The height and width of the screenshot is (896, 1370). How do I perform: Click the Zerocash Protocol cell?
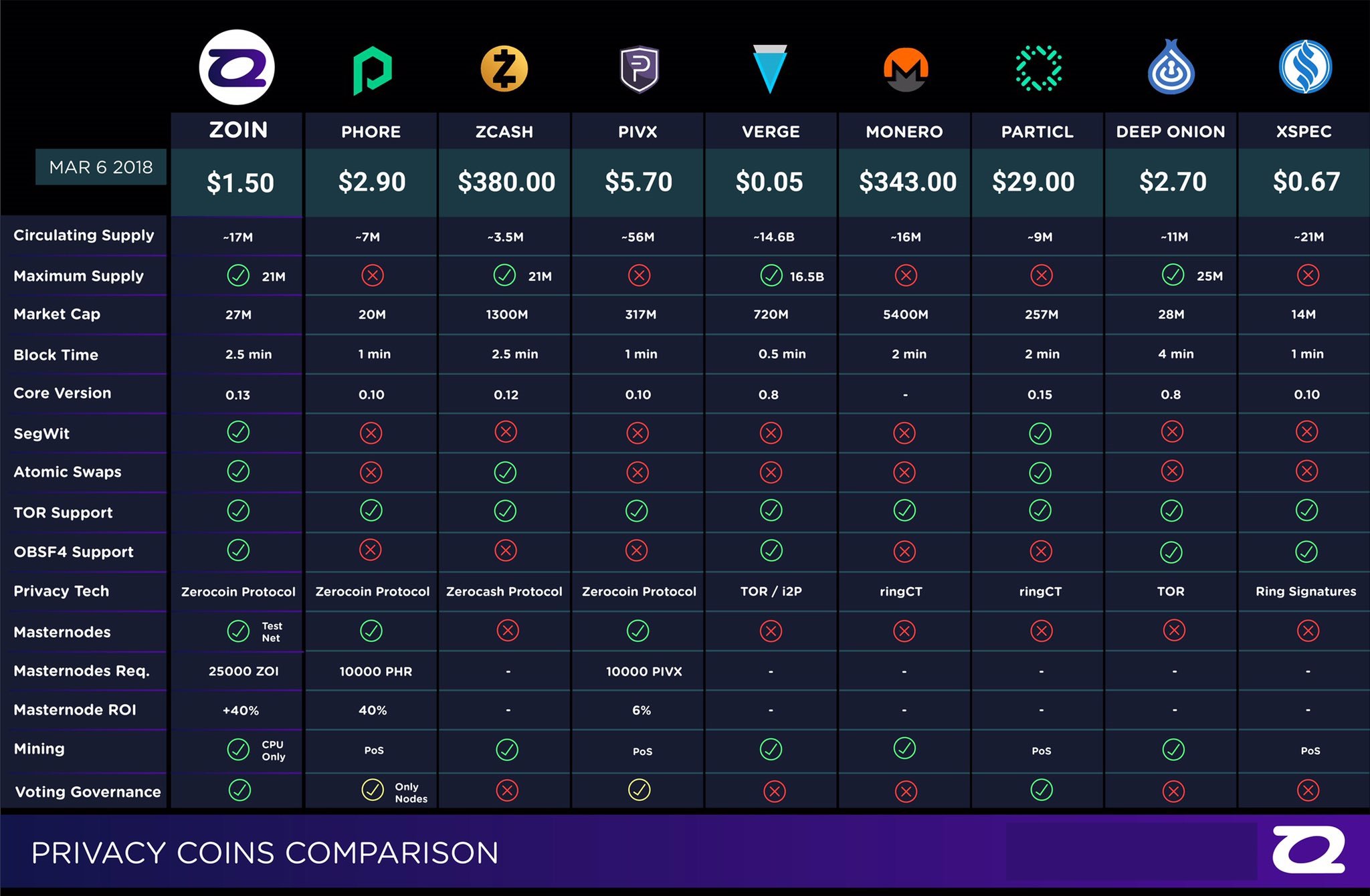[504, 591]
